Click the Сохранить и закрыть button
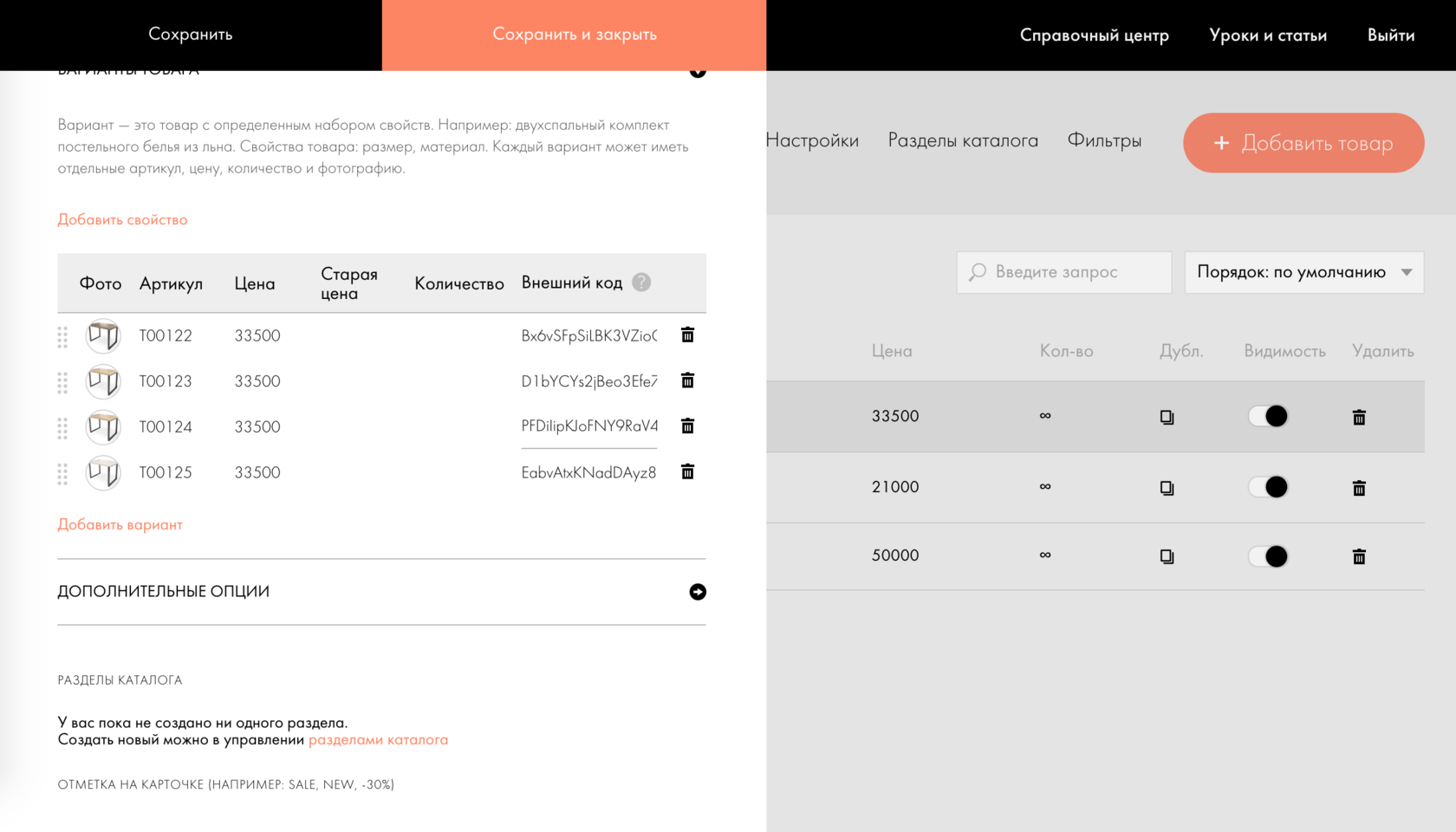1456x832 pixels. tap(574, 35)
